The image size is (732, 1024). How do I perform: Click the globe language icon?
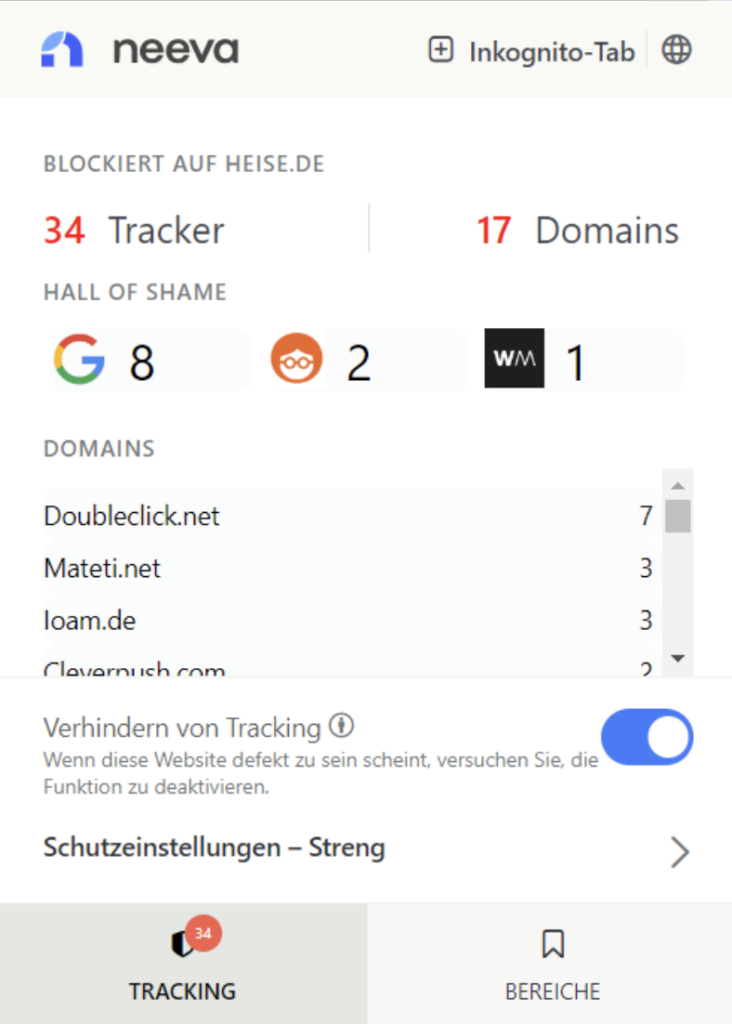pyautogui.click(x=677, y=50)
